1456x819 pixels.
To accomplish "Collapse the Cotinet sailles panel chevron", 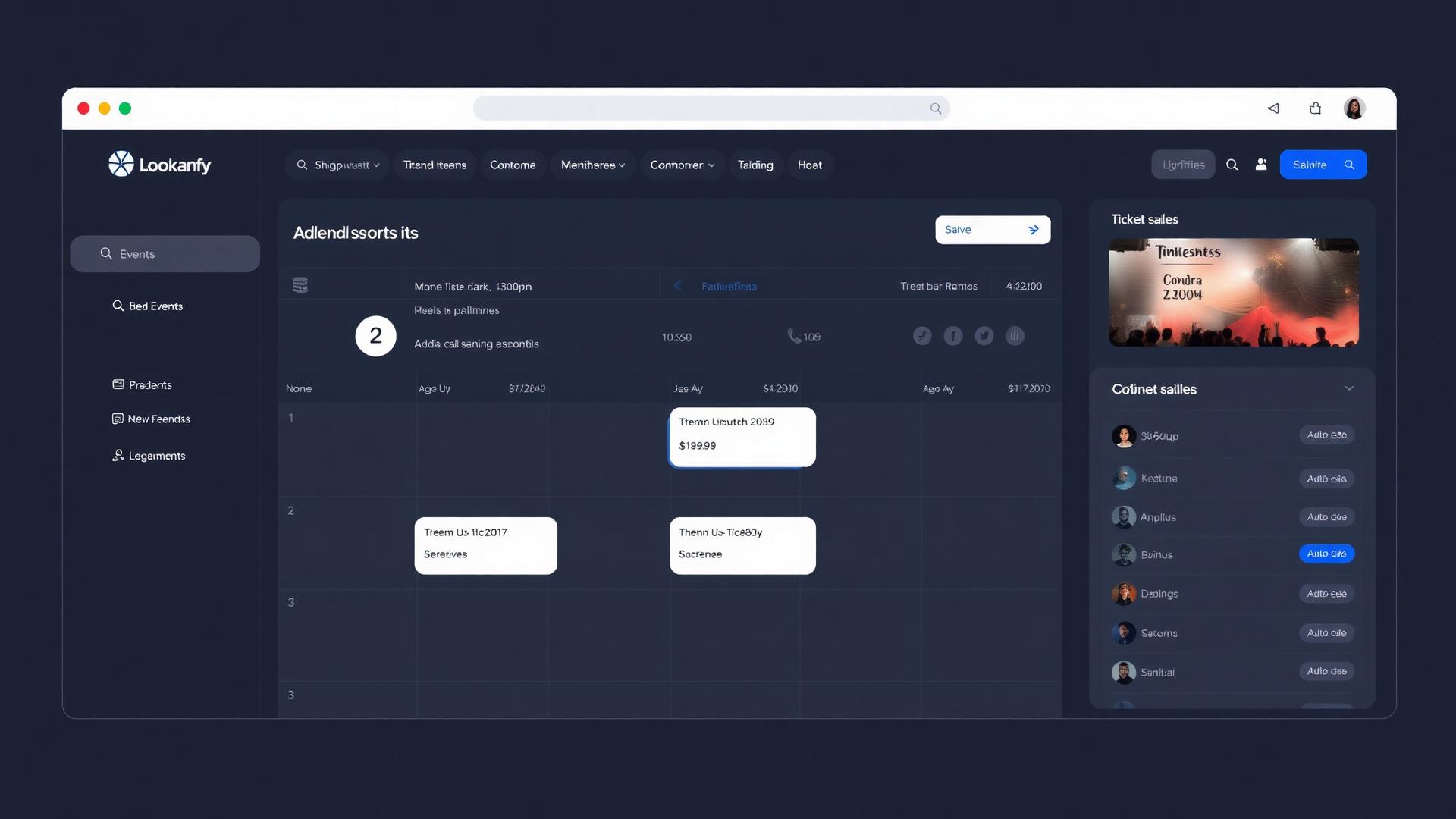I will (x=1349, y=388).
